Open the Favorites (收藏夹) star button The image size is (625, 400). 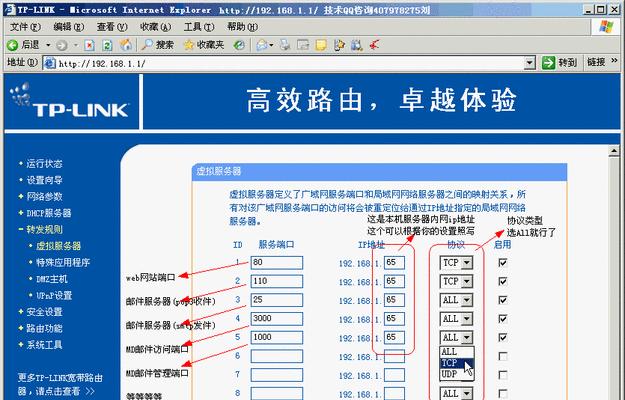point(204,45)
